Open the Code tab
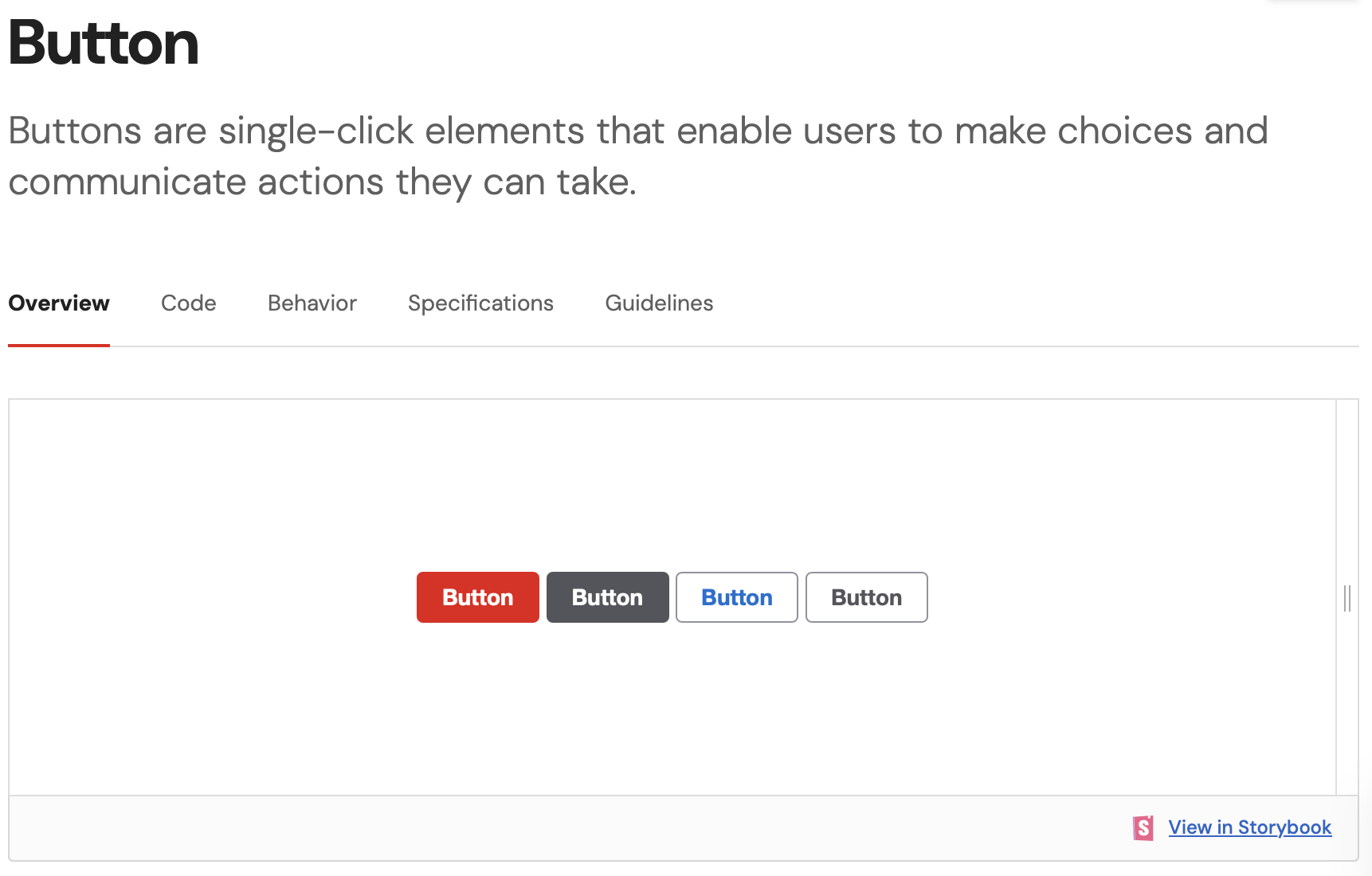This screenshot has width=1372, height=876. (x=189, y=303)
